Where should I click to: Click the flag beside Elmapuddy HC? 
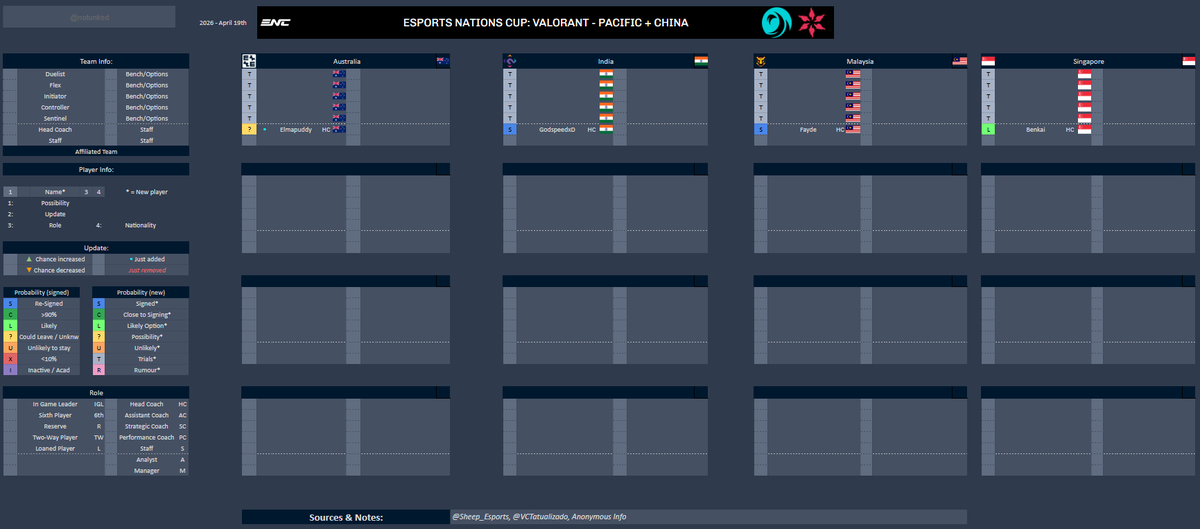point(339,129)
